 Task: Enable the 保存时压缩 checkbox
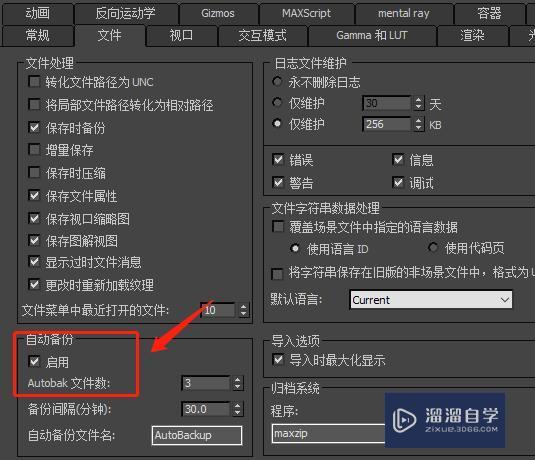tap(34, 173)
